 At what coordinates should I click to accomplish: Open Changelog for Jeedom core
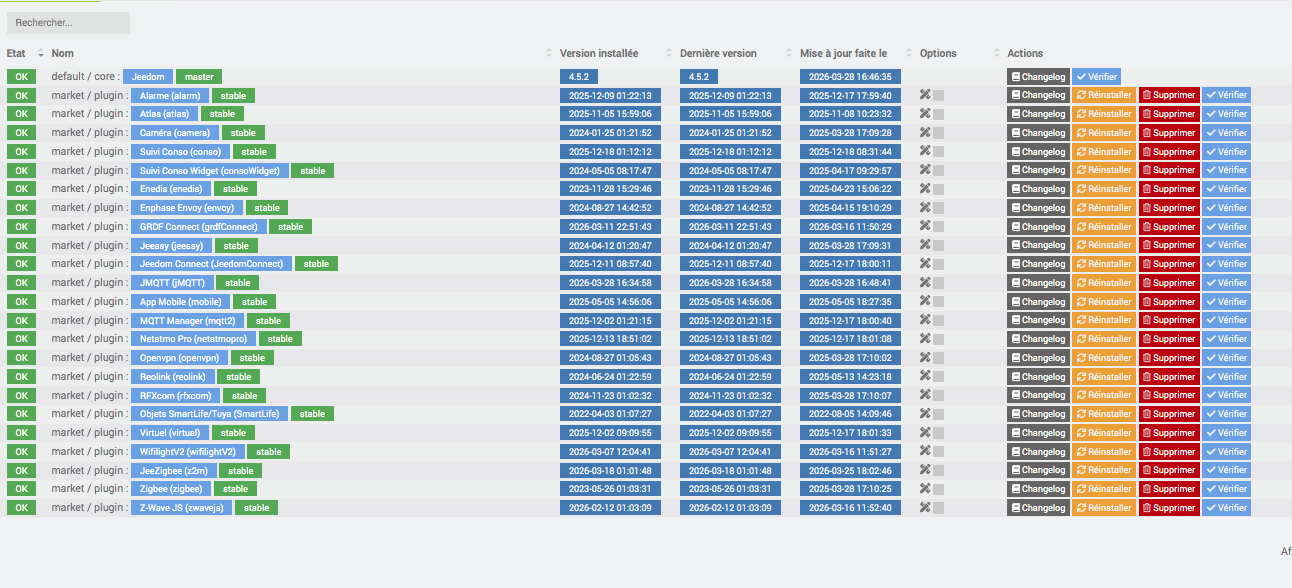1038,76
